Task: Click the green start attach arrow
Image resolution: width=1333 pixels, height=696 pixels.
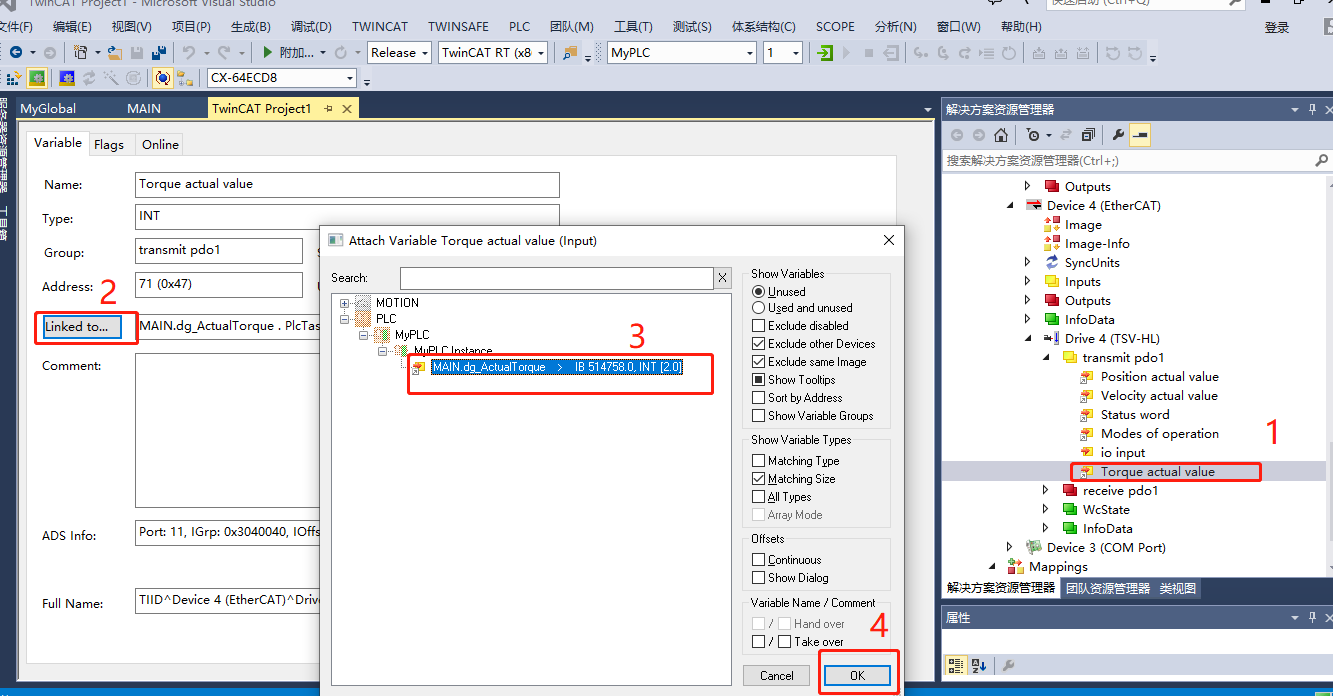Action: coord(267,52)
